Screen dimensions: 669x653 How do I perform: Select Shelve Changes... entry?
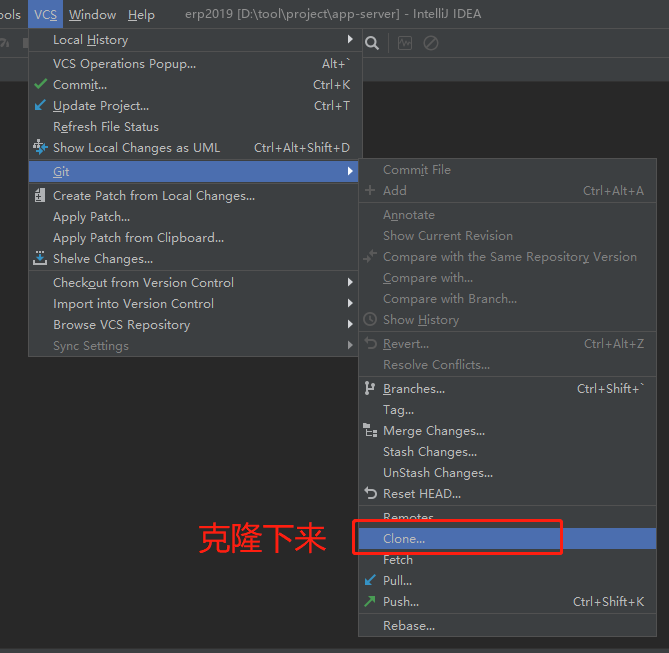coord(193,258)
